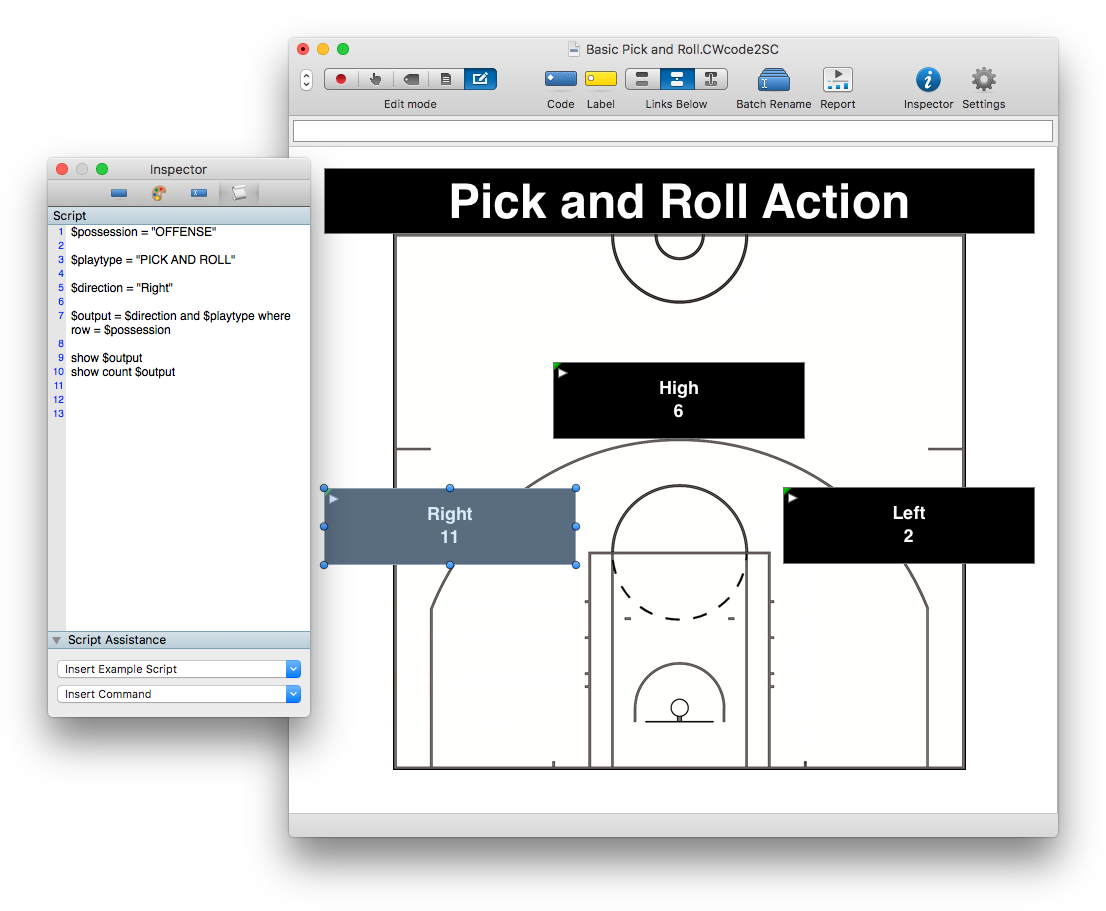Viewport: 1106px width, 911px height.
Task: Select the Left code button
Action: (x=908, y=525)
